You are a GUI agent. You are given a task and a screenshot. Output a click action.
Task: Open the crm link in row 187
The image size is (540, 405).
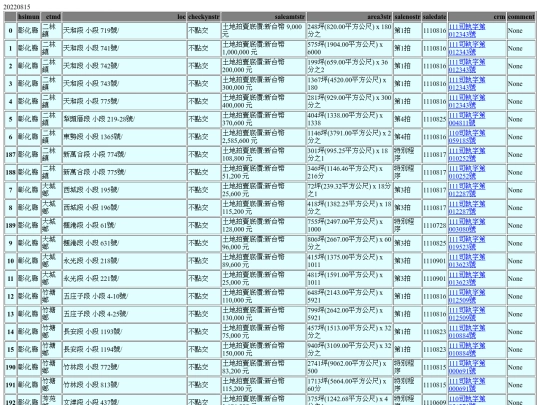tap(467, 155)
